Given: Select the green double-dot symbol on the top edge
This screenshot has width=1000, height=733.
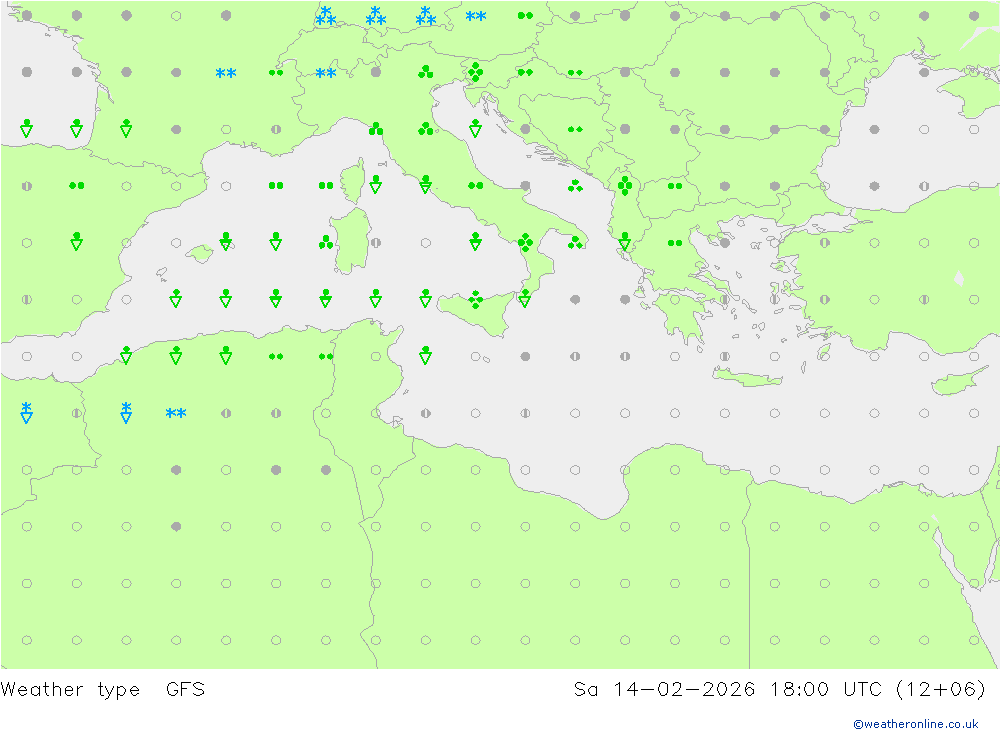Looking at the screenshot, I should 526,15.
